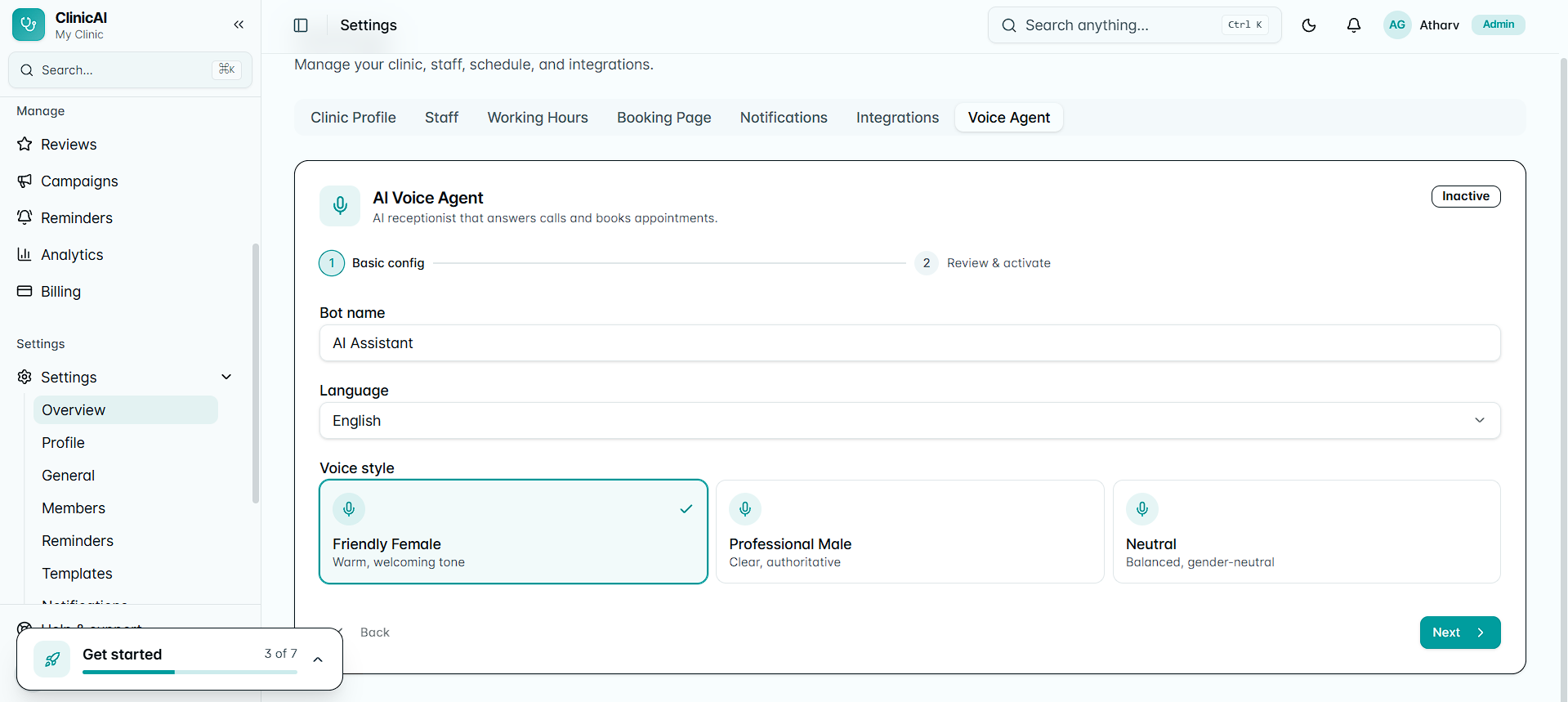
Task: Select the Neutral voice style
Action: pyautogui.click(x=1307, y=531)
